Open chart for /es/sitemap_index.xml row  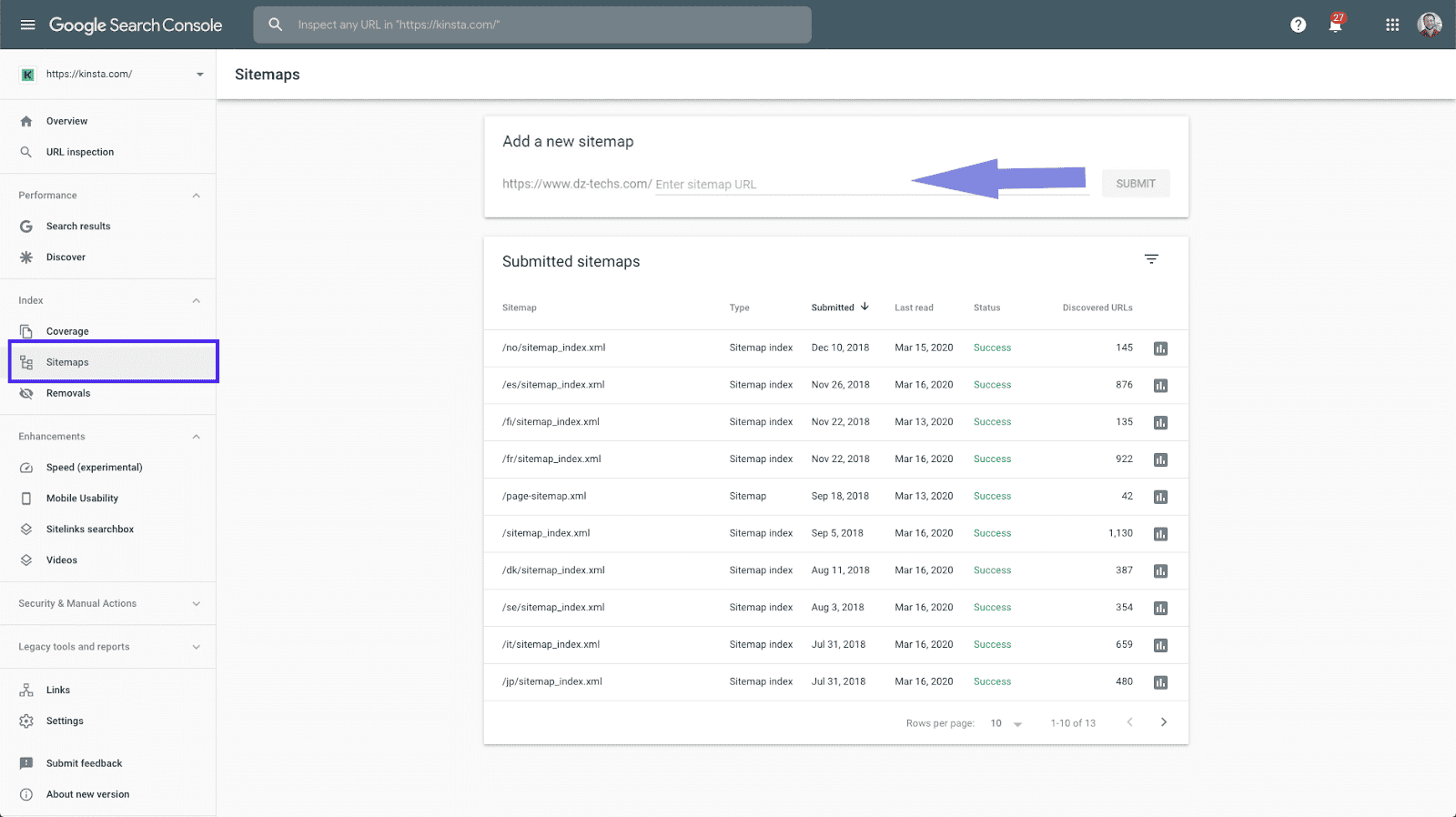[x=1160, y=386]
